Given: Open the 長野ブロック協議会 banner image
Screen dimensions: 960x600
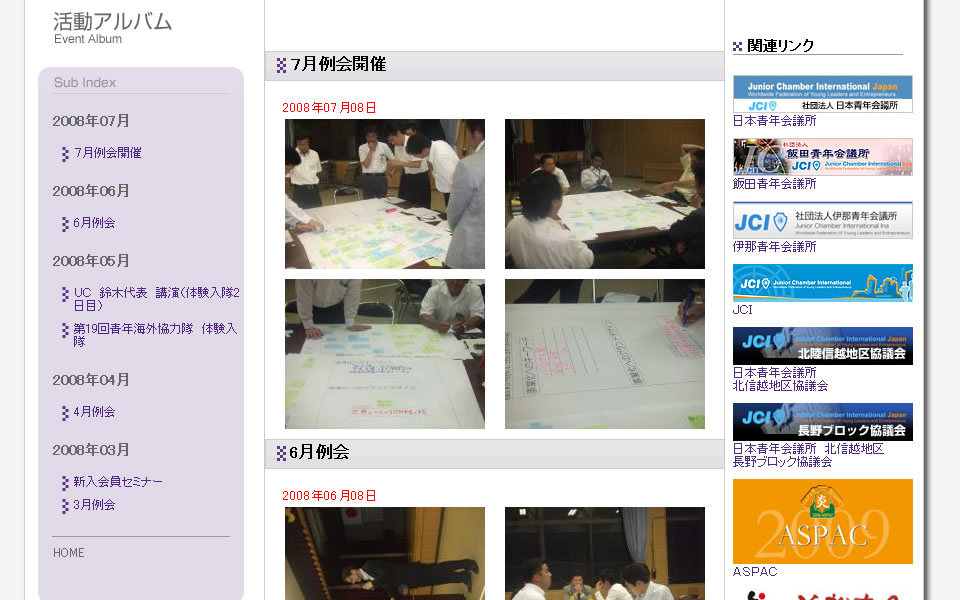Looking at the screenshot, I should [823, 422].
